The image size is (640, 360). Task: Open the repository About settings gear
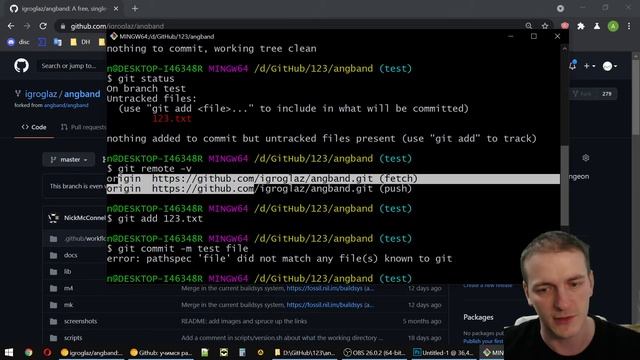[x=586, y=158]
